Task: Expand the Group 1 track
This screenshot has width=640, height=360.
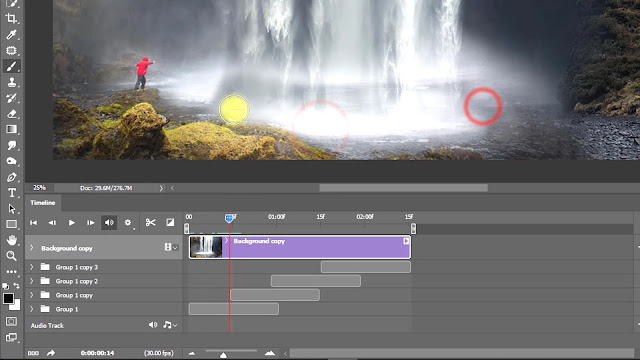Action: [x=31, y=309]
